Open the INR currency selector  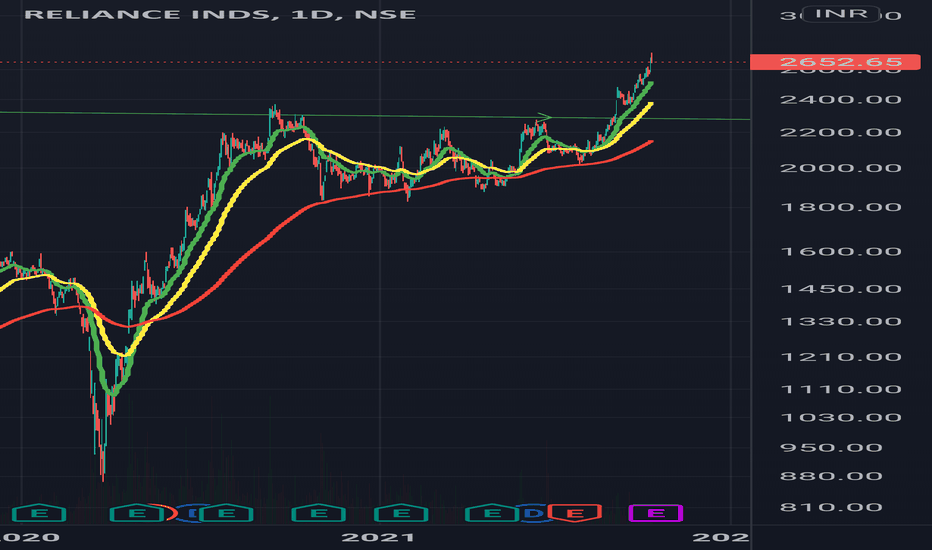(x=840, y=14)
